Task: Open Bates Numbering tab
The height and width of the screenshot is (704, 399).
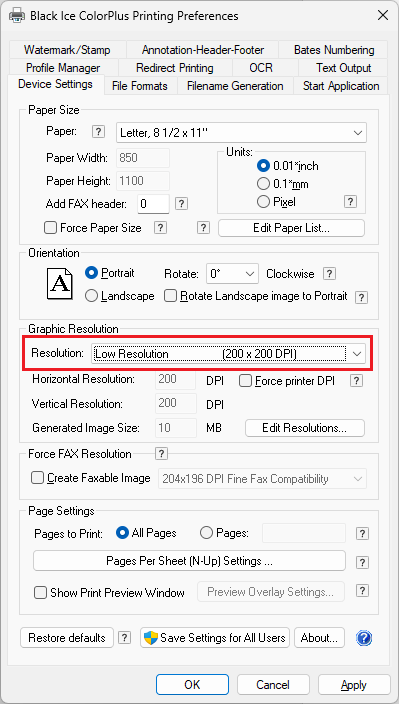Action: [333, 49]
